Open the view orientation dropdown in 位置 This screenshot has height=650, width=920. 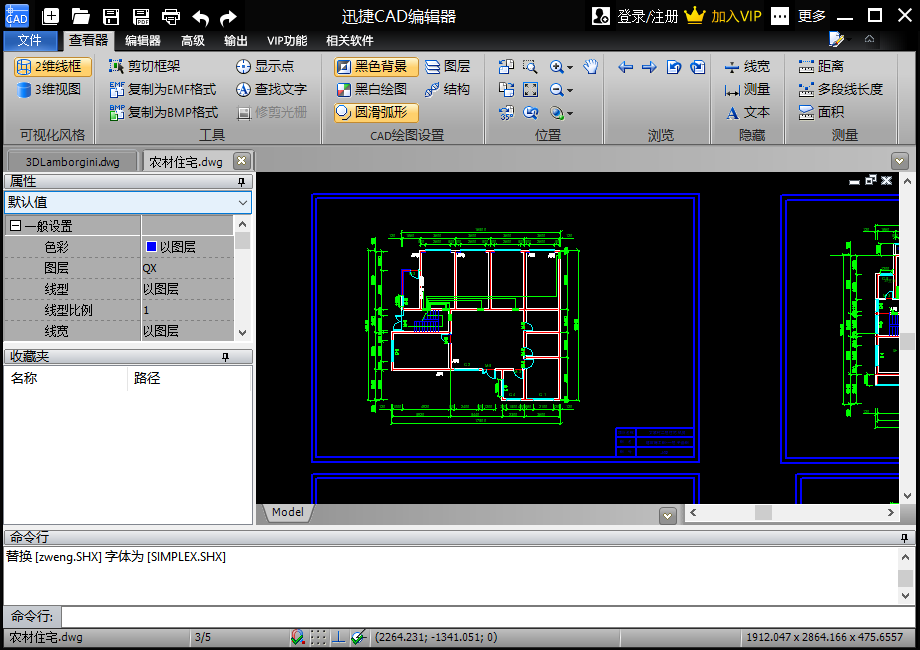pos(570,113)
